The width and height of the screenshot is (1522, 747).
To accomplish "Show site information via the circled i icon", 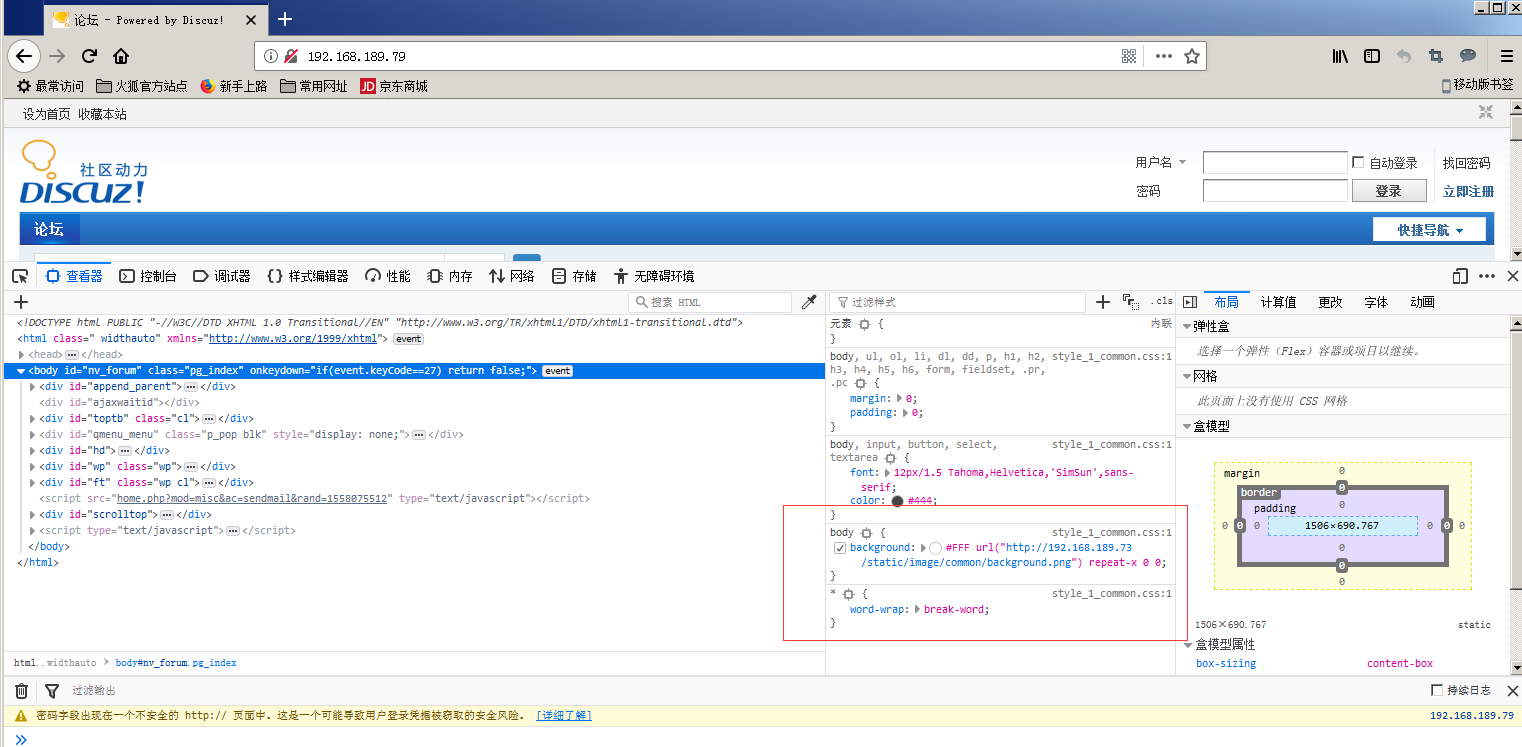I will click(271, 56).
